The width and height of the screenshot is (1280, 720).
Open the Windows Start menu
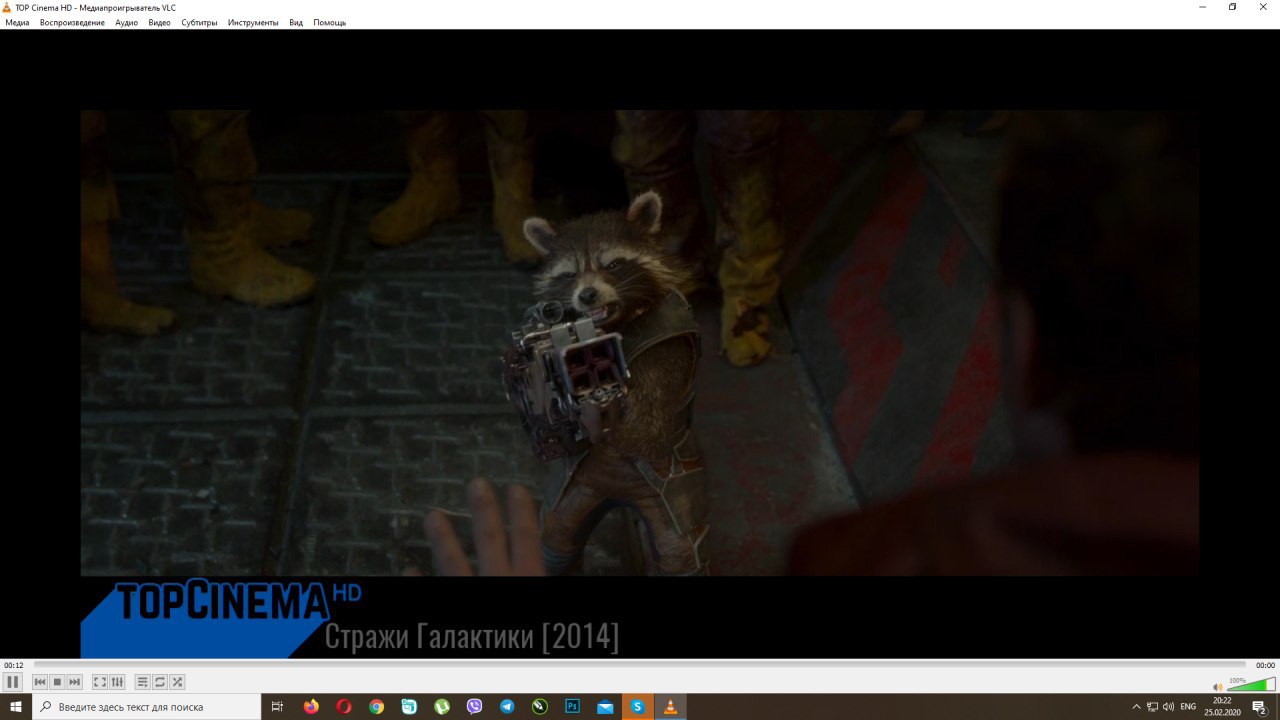pyautogui.click(x=16, y=707)
